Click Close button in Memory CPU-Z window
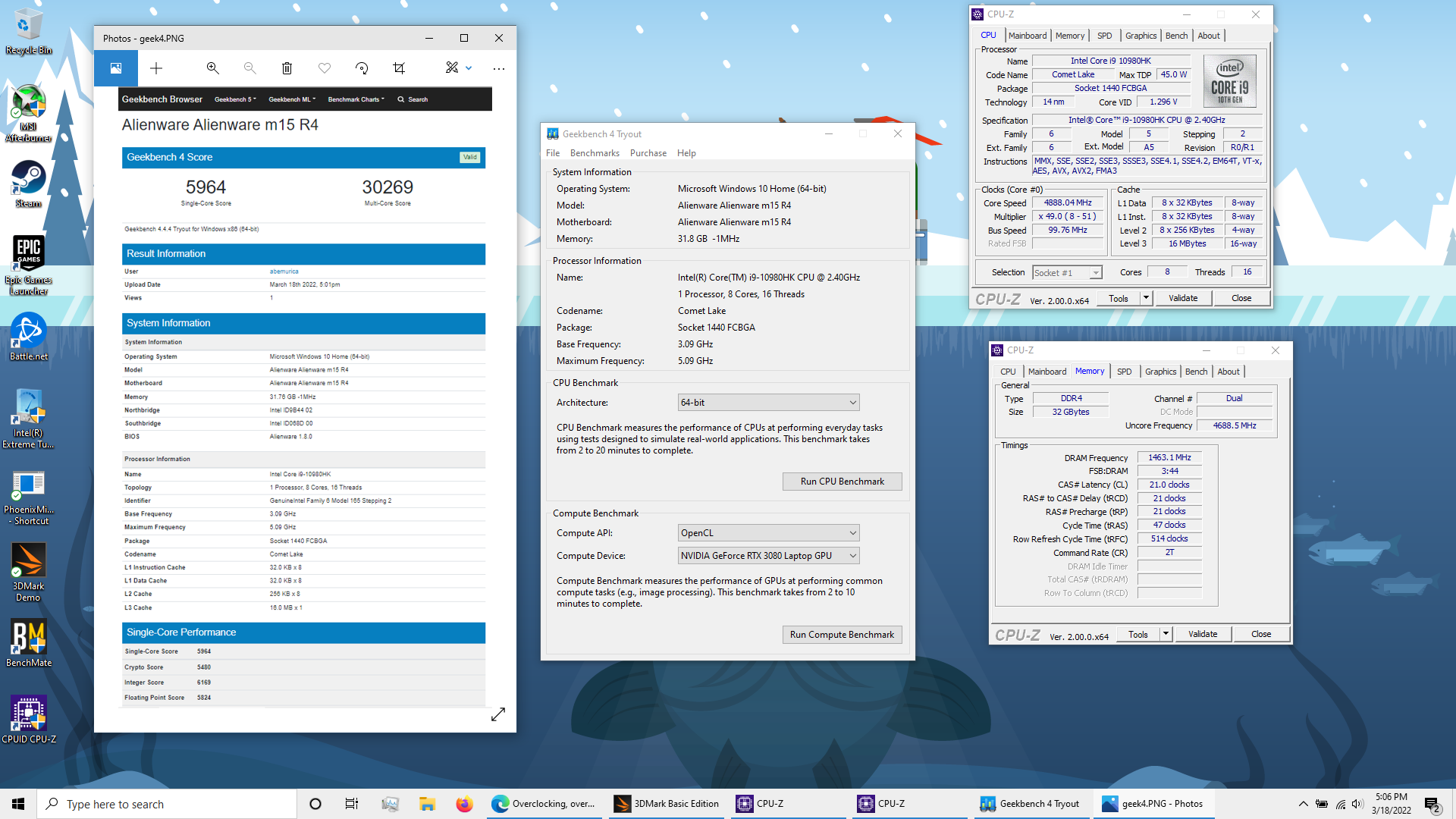 (1260, 634)
